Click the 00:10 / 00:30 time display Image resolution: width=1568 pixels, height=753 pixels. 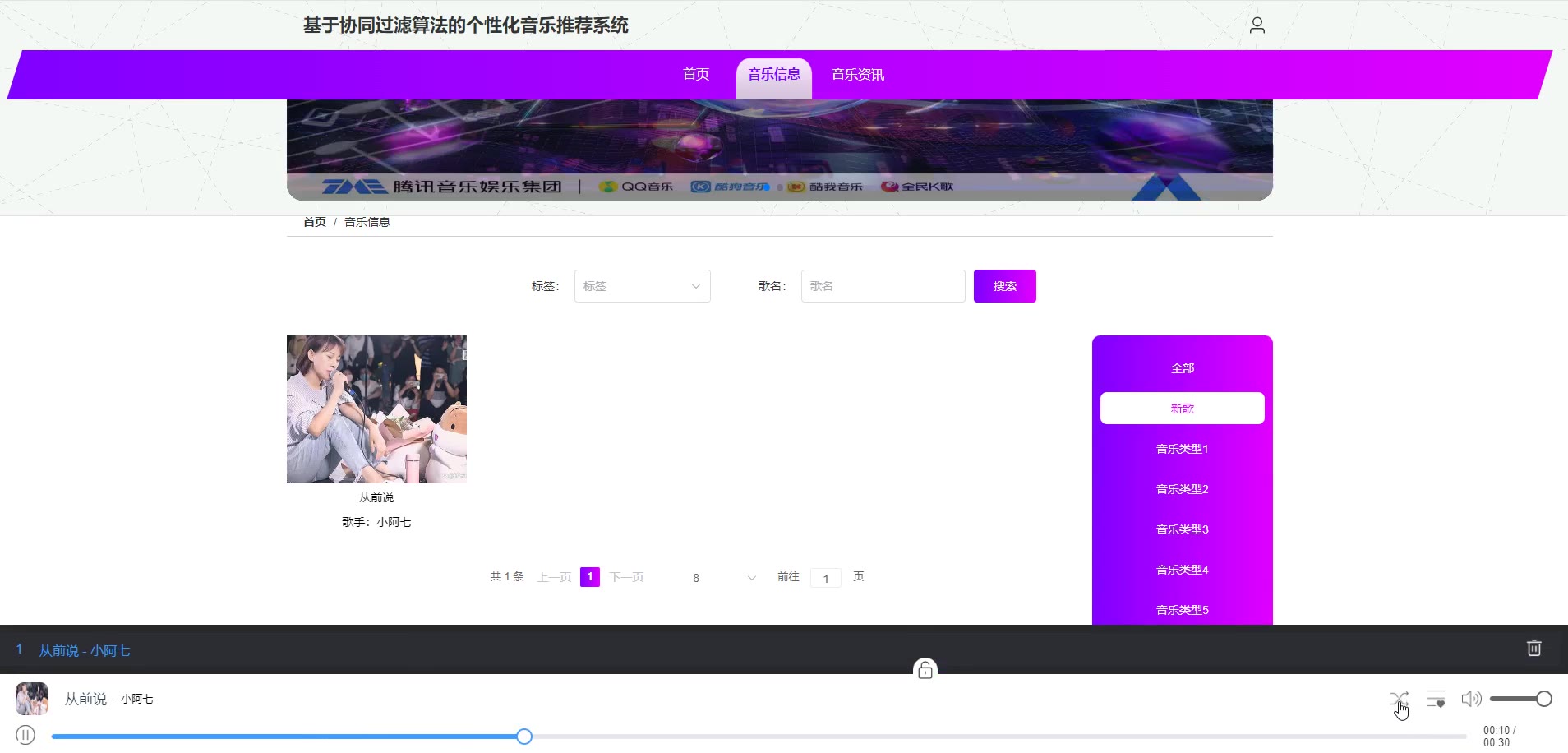[x=1499, y=736]
